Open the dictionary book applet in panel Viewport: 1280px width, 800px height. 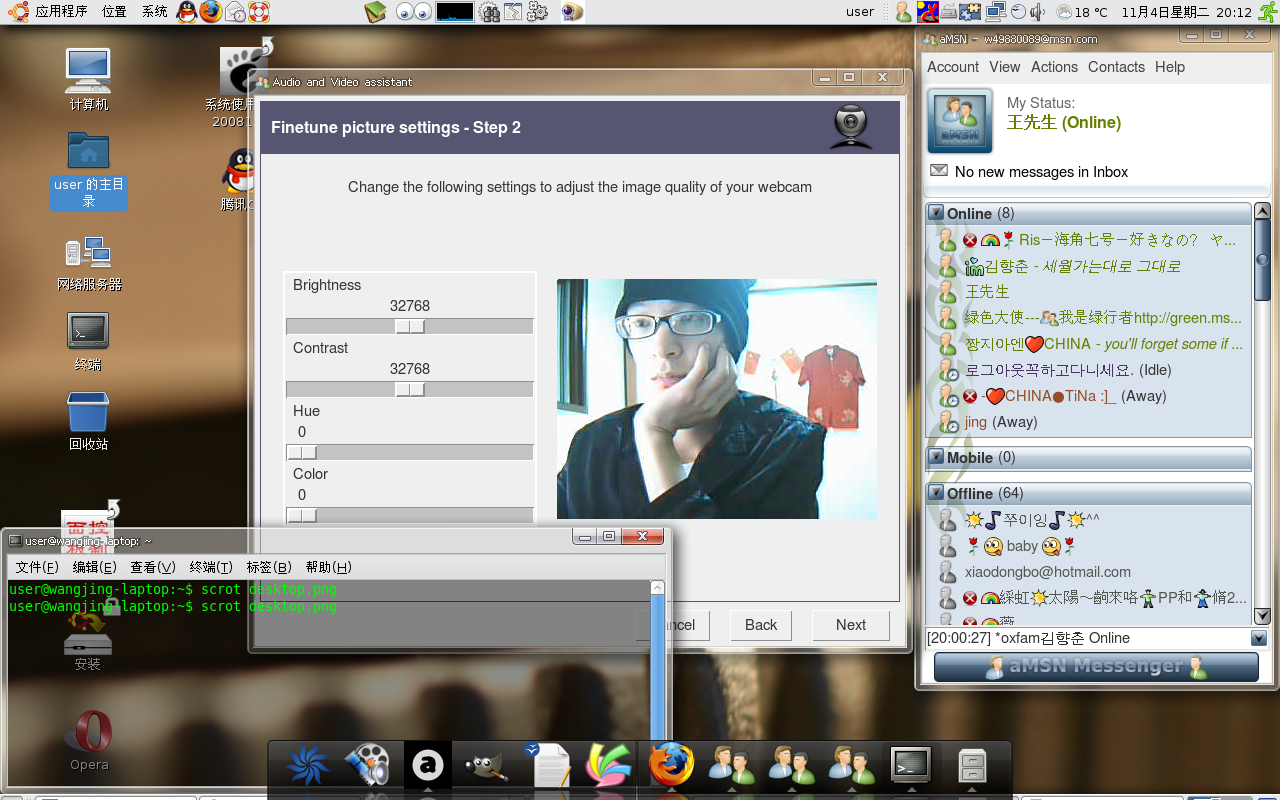point(375,12)
